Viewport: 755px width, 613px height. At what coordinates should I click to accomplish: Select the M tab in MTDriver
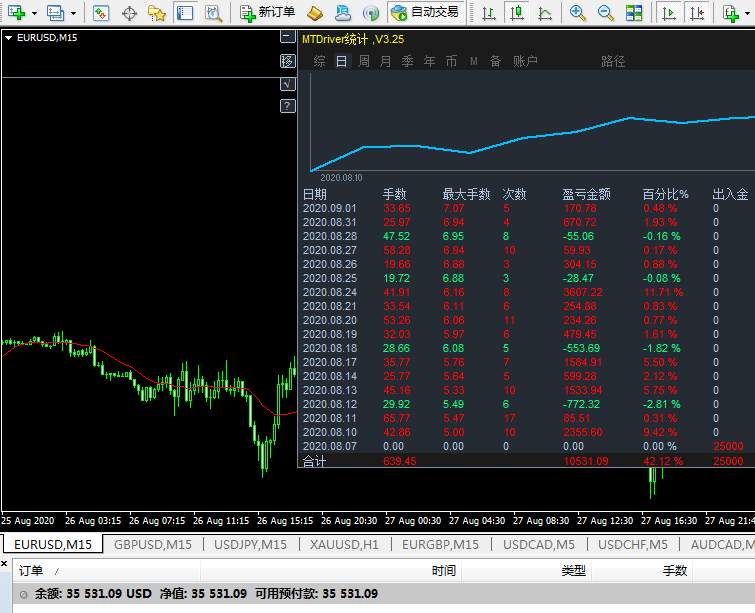pos(474,61)
